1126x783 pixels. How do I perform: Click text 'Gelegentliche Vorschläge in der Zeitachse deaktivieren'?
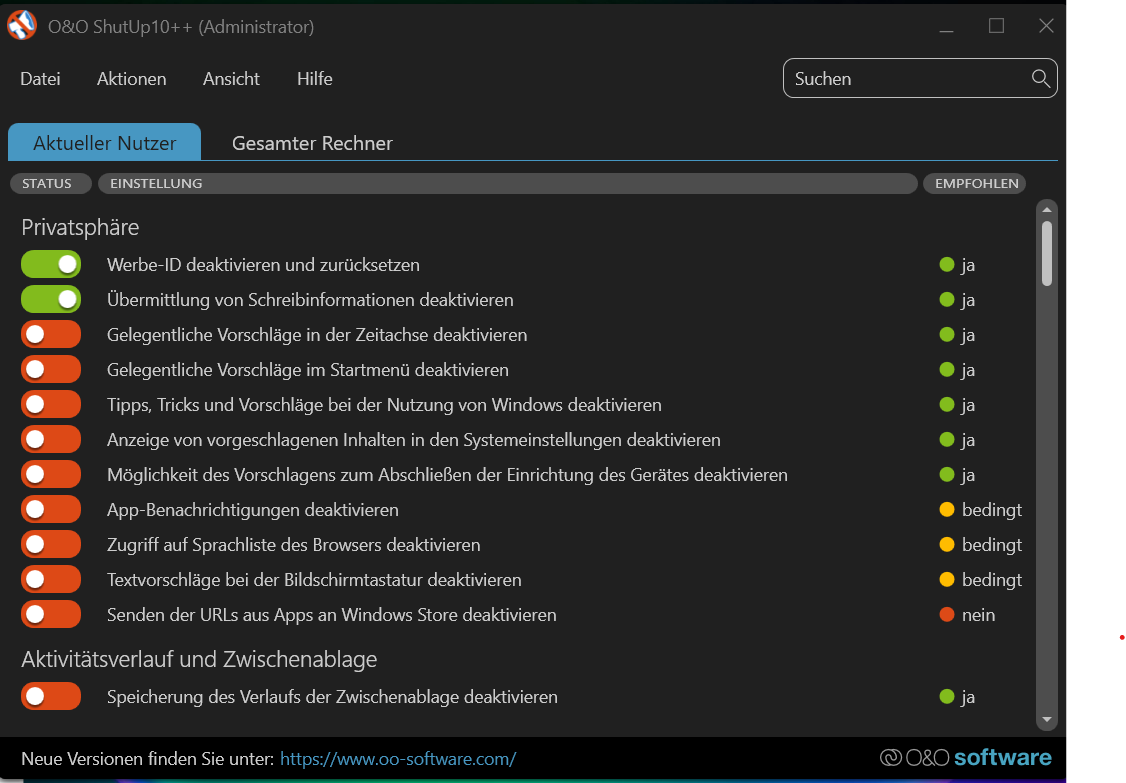tap(317, 335)
